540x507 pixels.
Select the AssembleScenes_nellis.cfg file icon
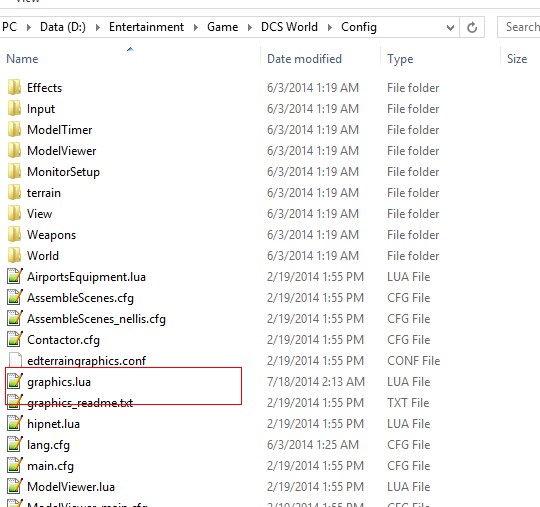(x=15, y=318)
